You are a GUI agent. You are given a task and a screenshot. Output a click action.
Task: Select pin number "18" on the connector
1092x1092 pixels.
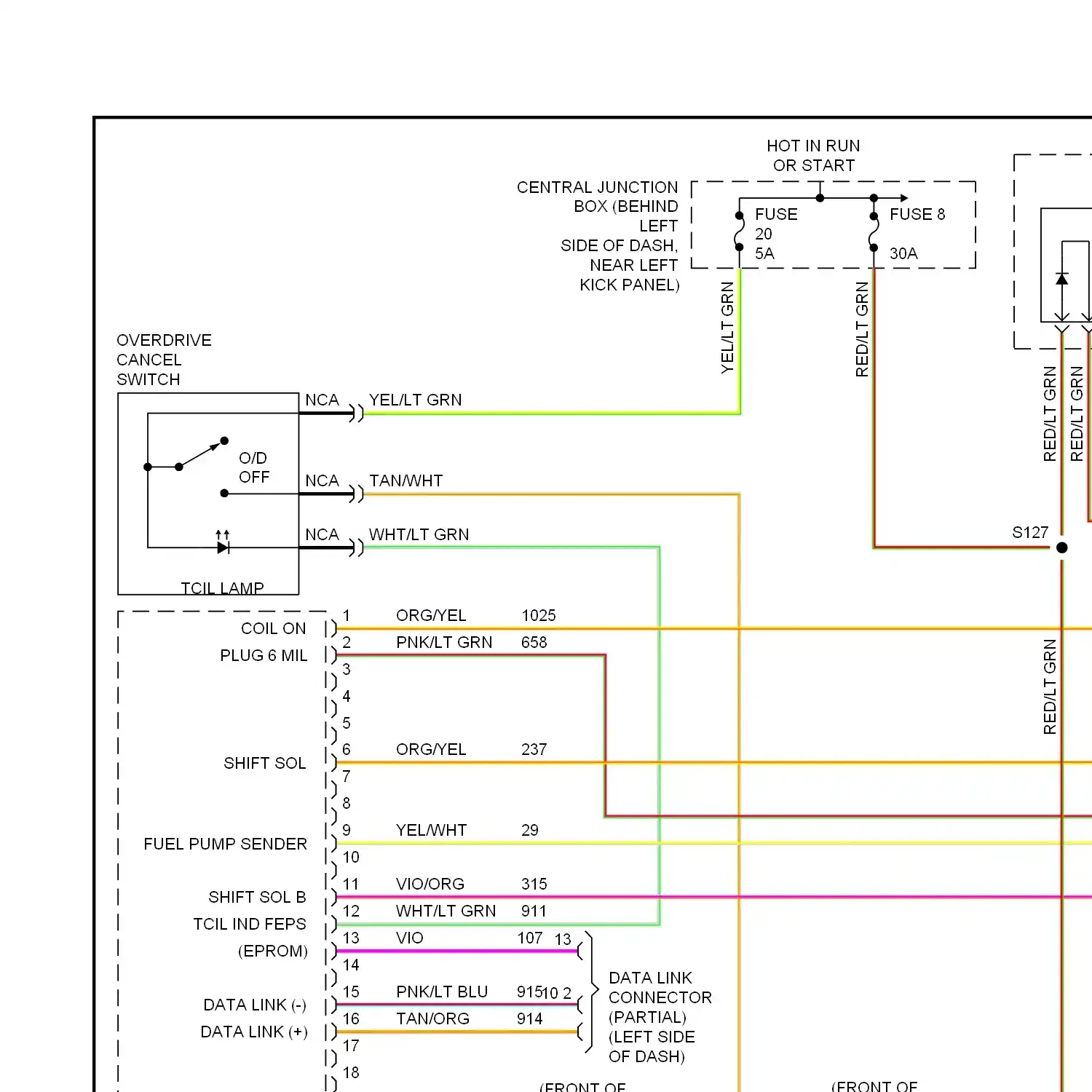coord(351,1072)
